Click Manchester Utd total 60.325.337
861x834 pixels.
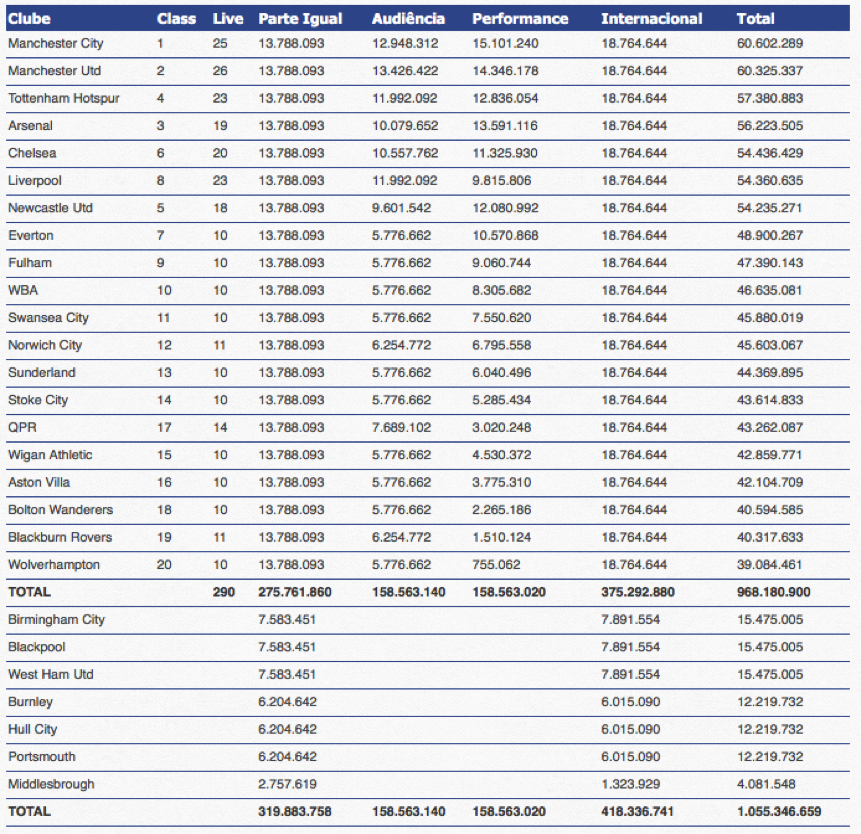[769, 71]
